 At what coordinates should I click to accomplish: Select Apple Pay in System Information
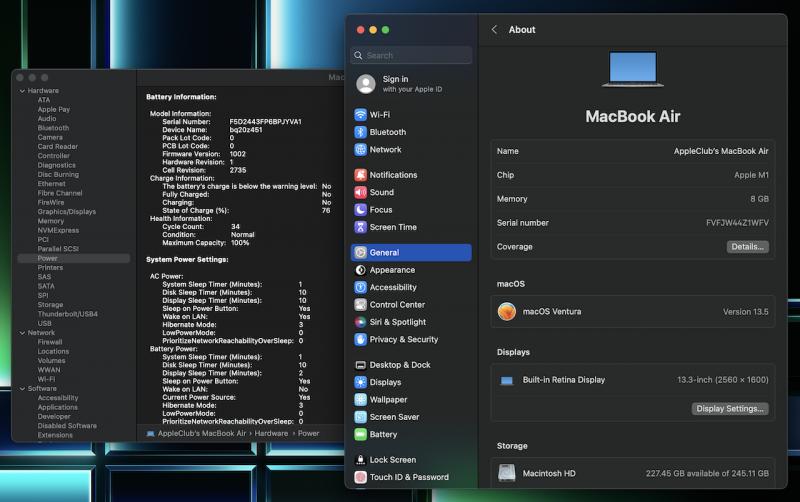(54, 109)
